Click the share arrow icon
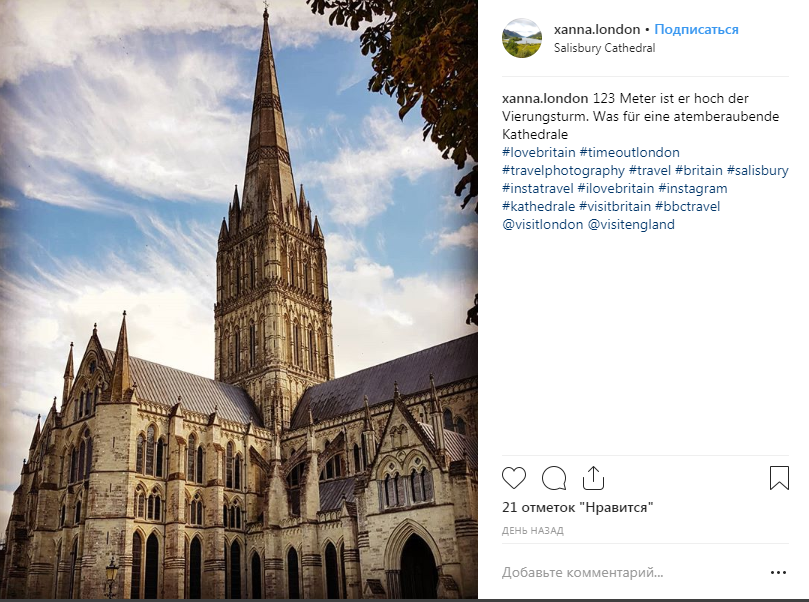 coord(593,478)
